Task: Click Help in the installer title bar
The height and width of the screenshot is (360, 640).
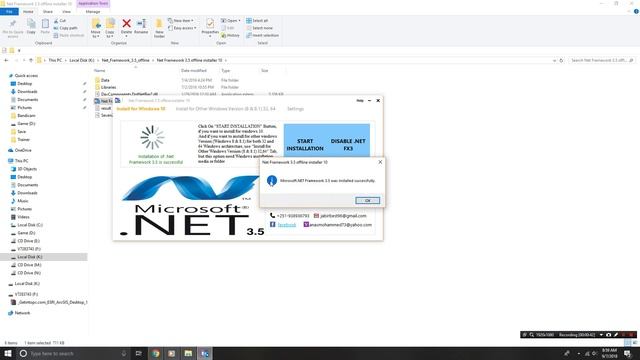Action: click(360, 100)
